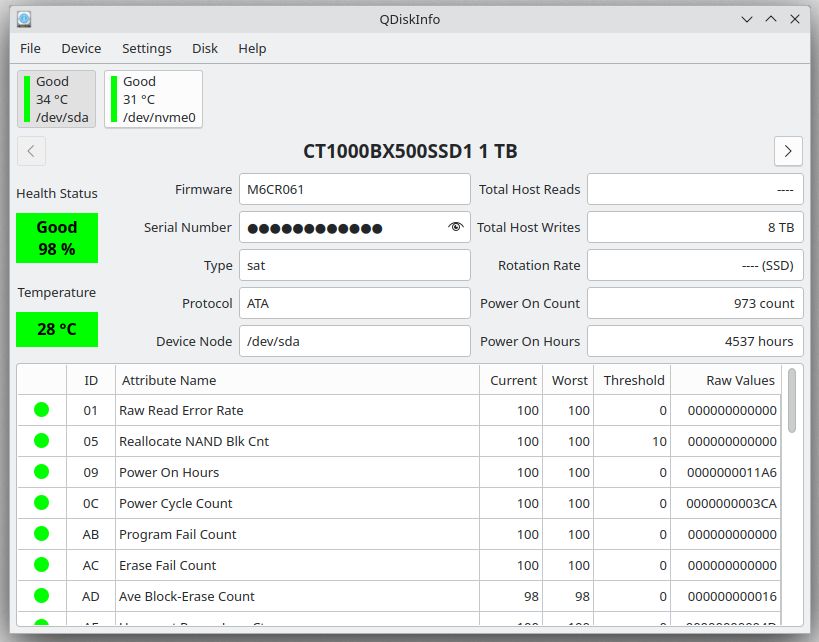Click the Firmware field showing M6CR061
The image size is (819, 642).
pyautogui.click(x=355, y=189)
